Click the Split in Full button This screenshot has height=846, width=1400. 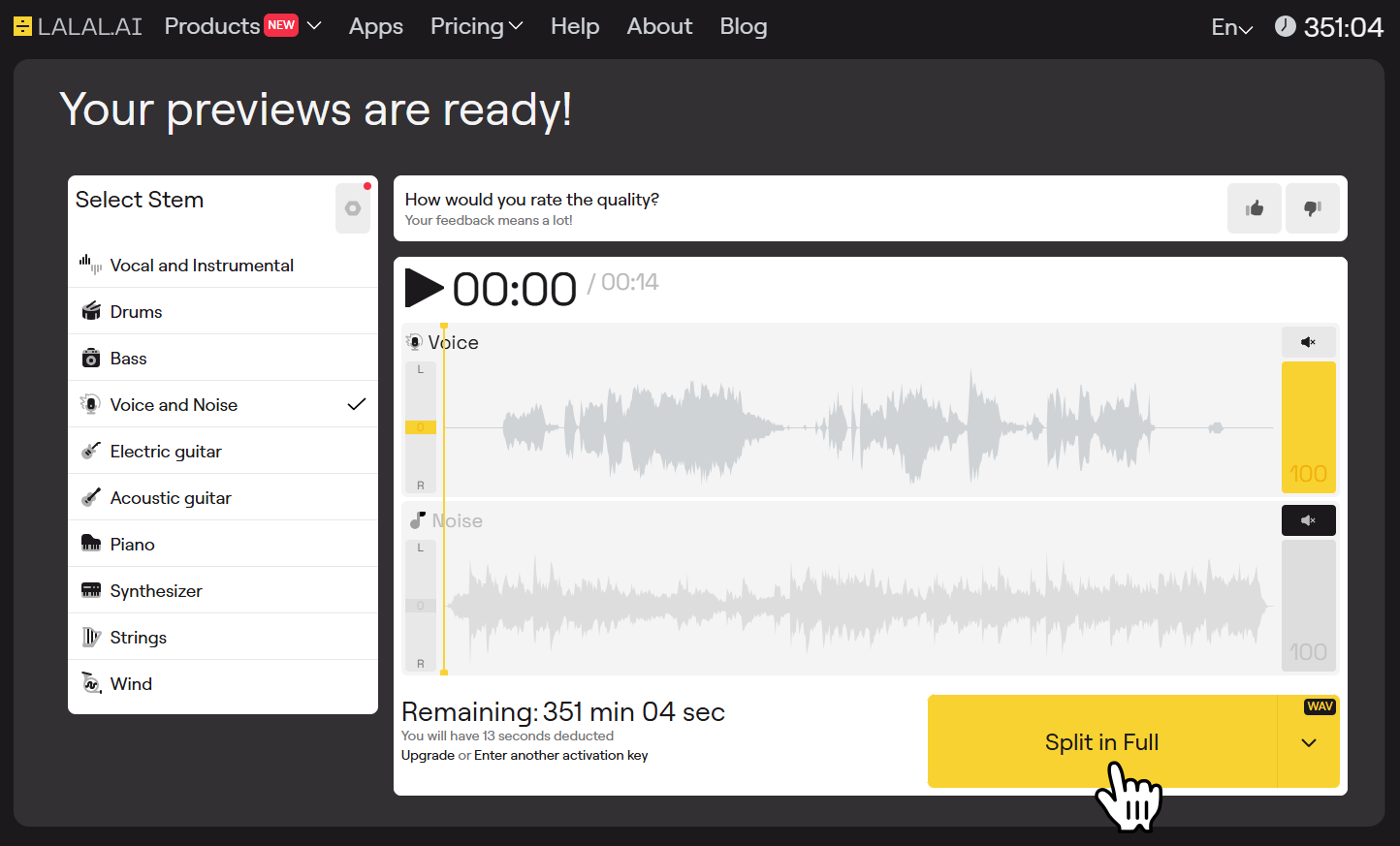pyautogui.click(x=1101, y=742)
